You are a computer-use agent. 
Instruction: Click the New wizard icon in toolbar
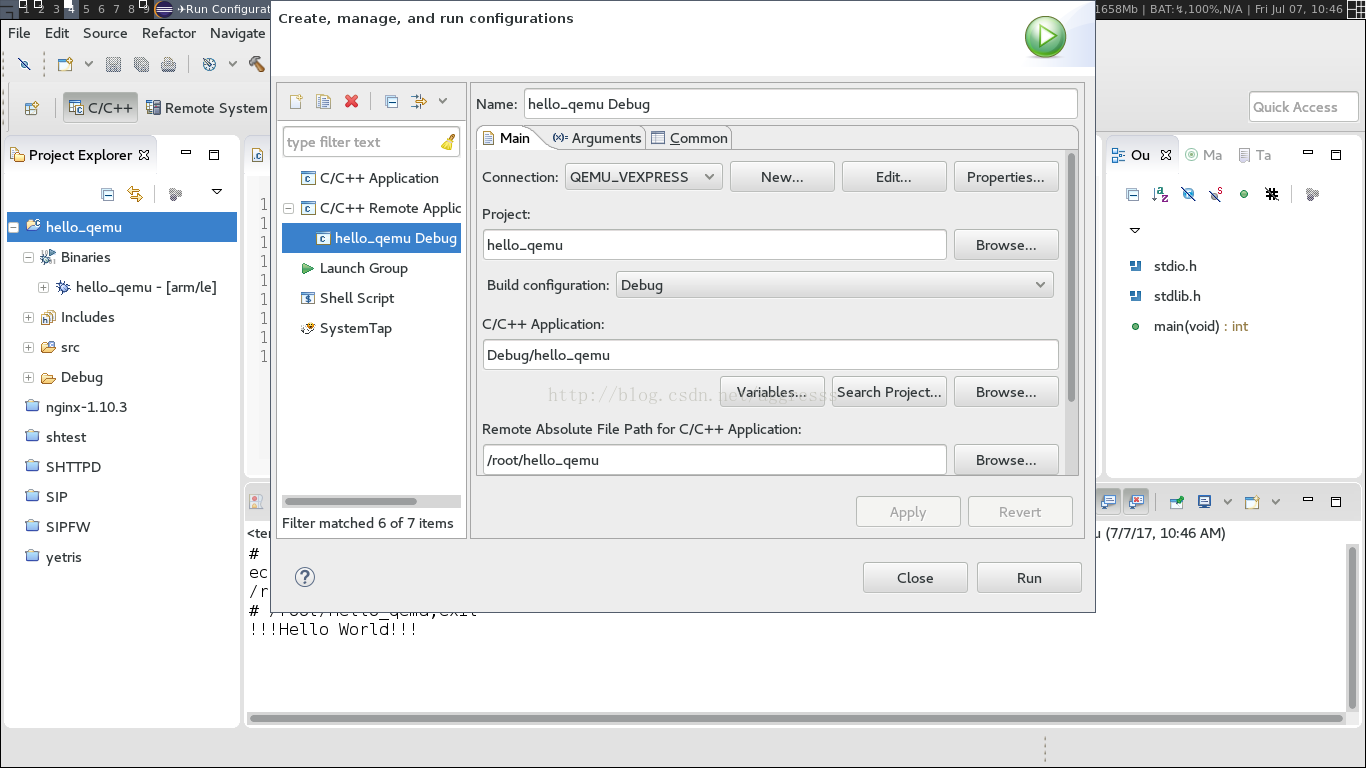tap(65, 64)
